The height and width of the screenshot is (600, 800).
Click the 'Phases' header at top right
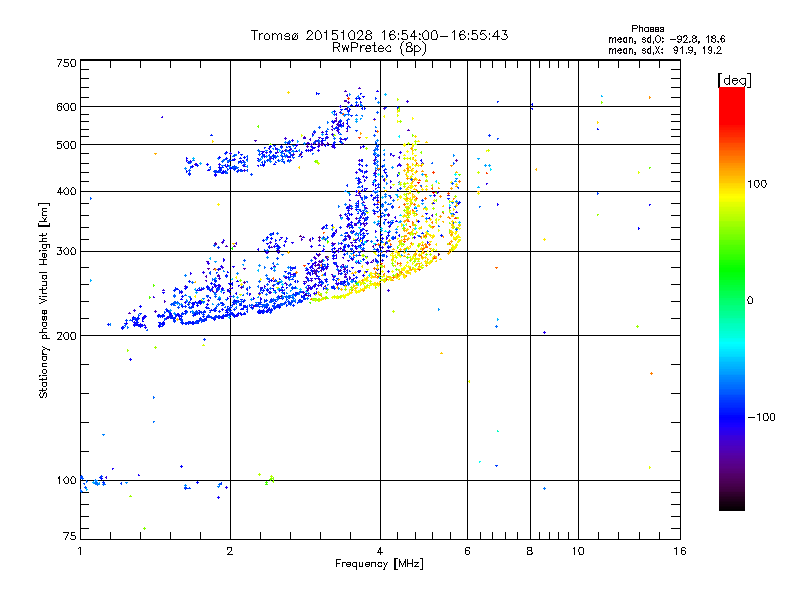[647, 29]
